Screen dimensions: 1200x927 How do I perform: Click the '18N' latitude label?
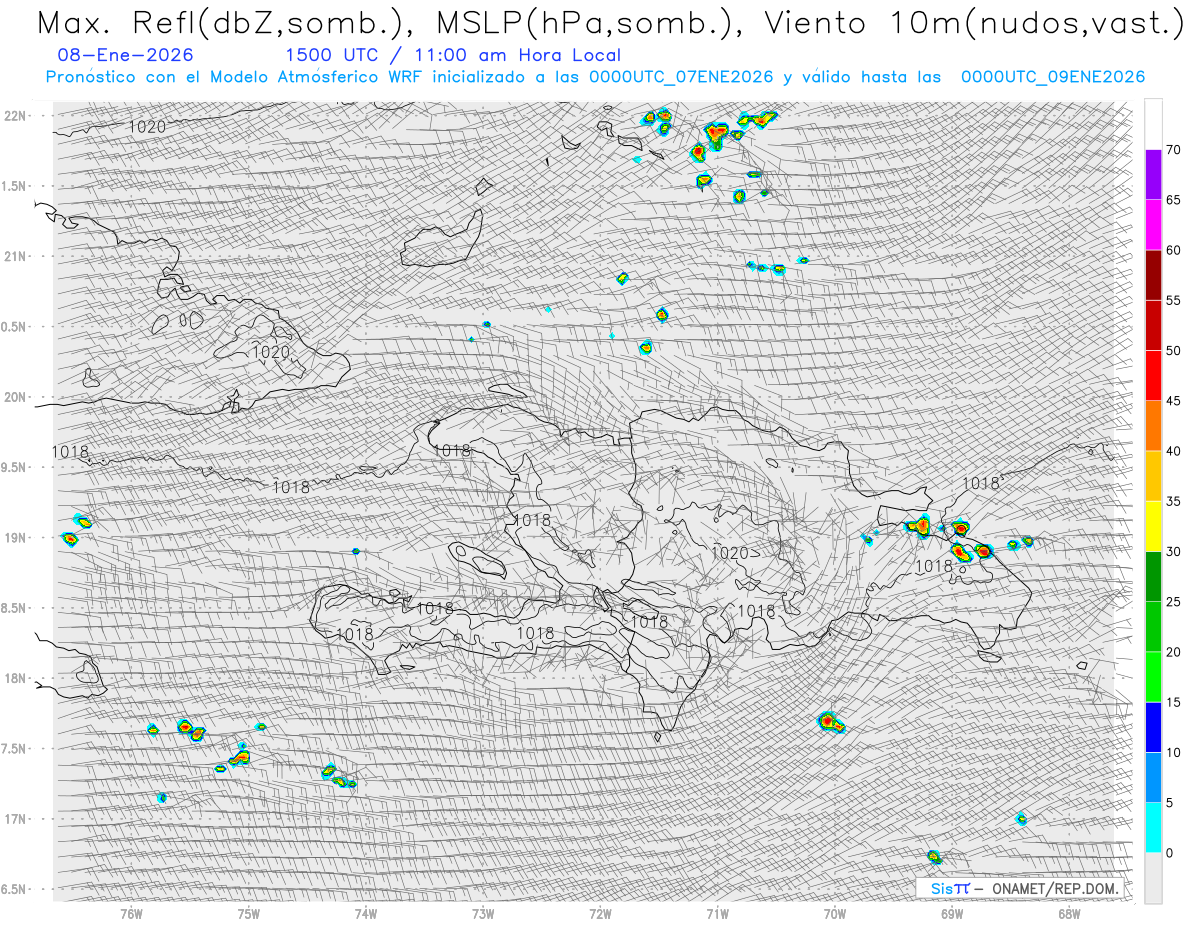pos(15,678)
